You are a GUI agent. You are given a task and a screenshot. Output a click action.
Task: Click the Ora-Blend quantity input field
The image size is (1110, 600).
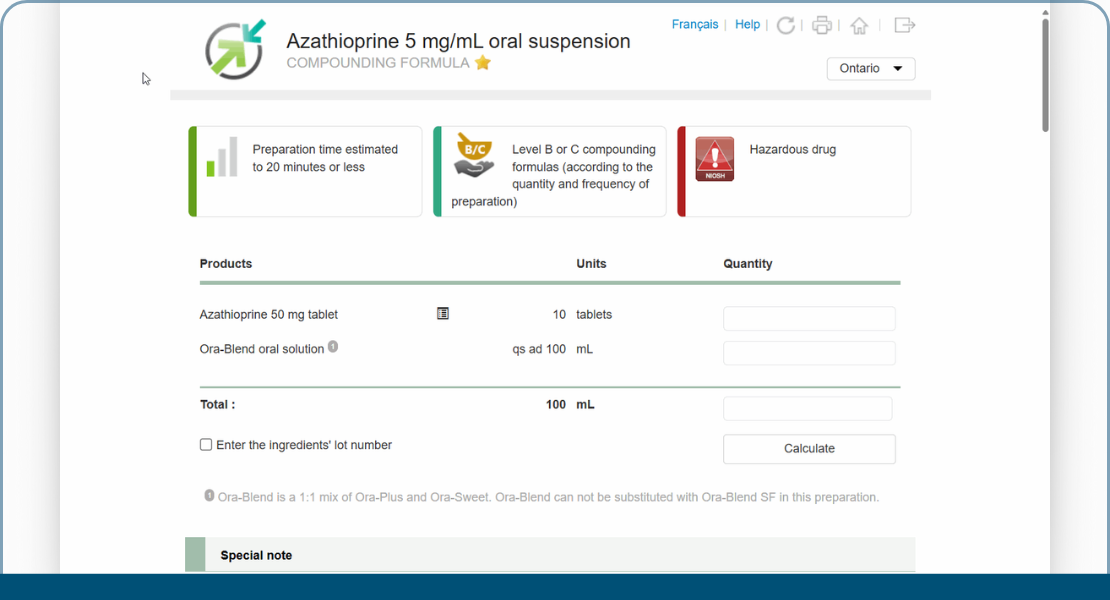[809, 353]
